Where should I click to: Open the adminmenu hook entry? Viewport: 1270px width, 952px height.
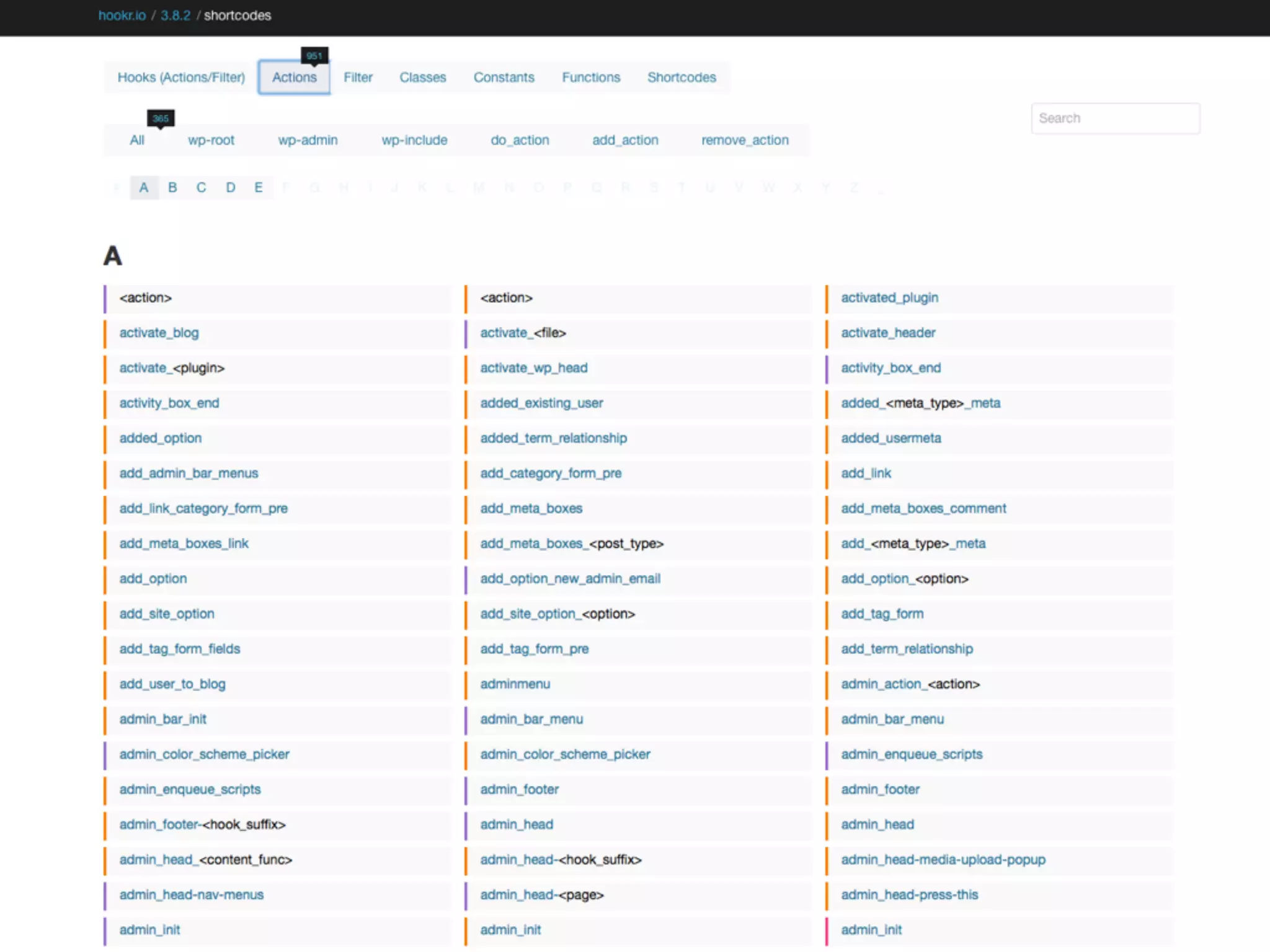tap(515, 684)
